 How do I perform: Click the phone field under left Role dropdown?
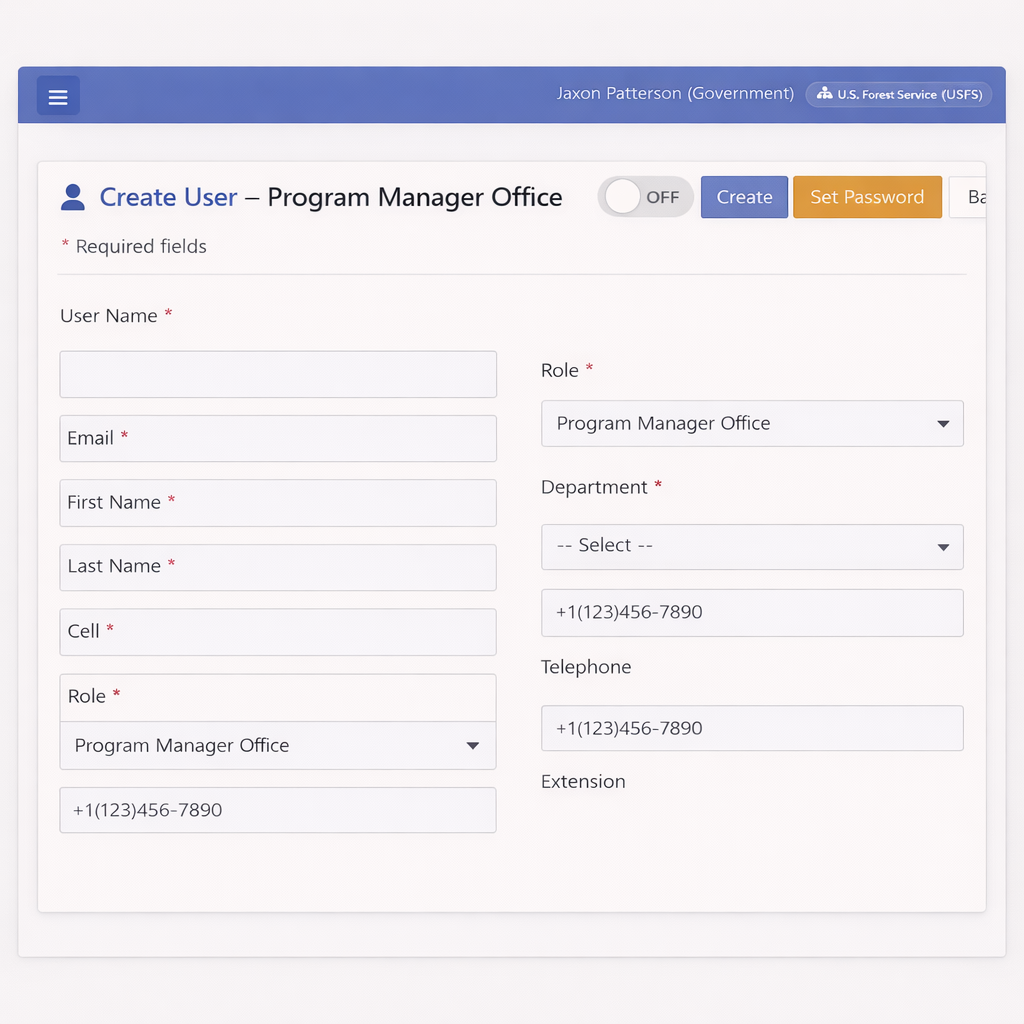point(278,810)
